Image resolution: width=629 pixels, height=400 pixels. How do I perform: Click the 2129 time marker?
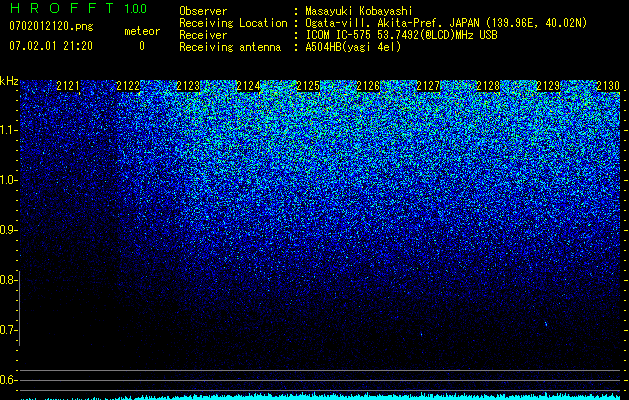[548, 86]
